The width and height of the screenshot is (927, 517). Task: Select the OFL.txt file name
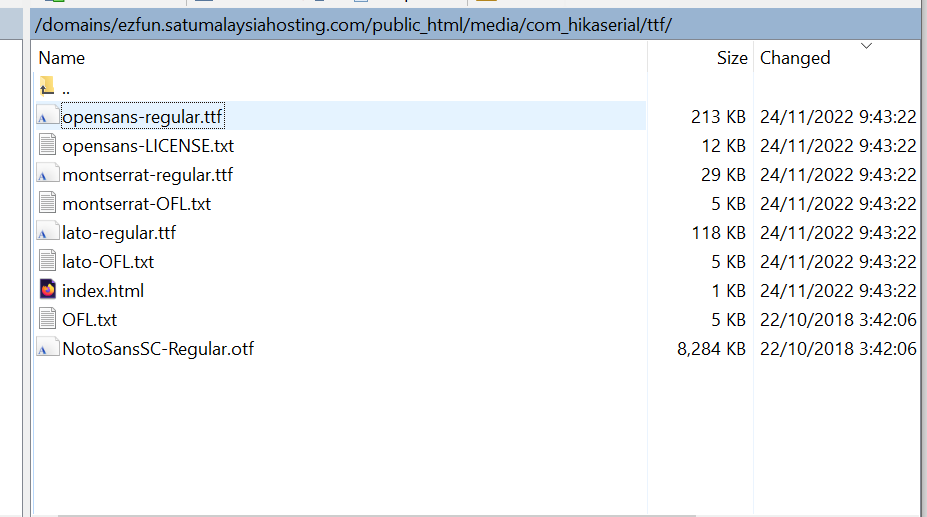click(89, 320)
